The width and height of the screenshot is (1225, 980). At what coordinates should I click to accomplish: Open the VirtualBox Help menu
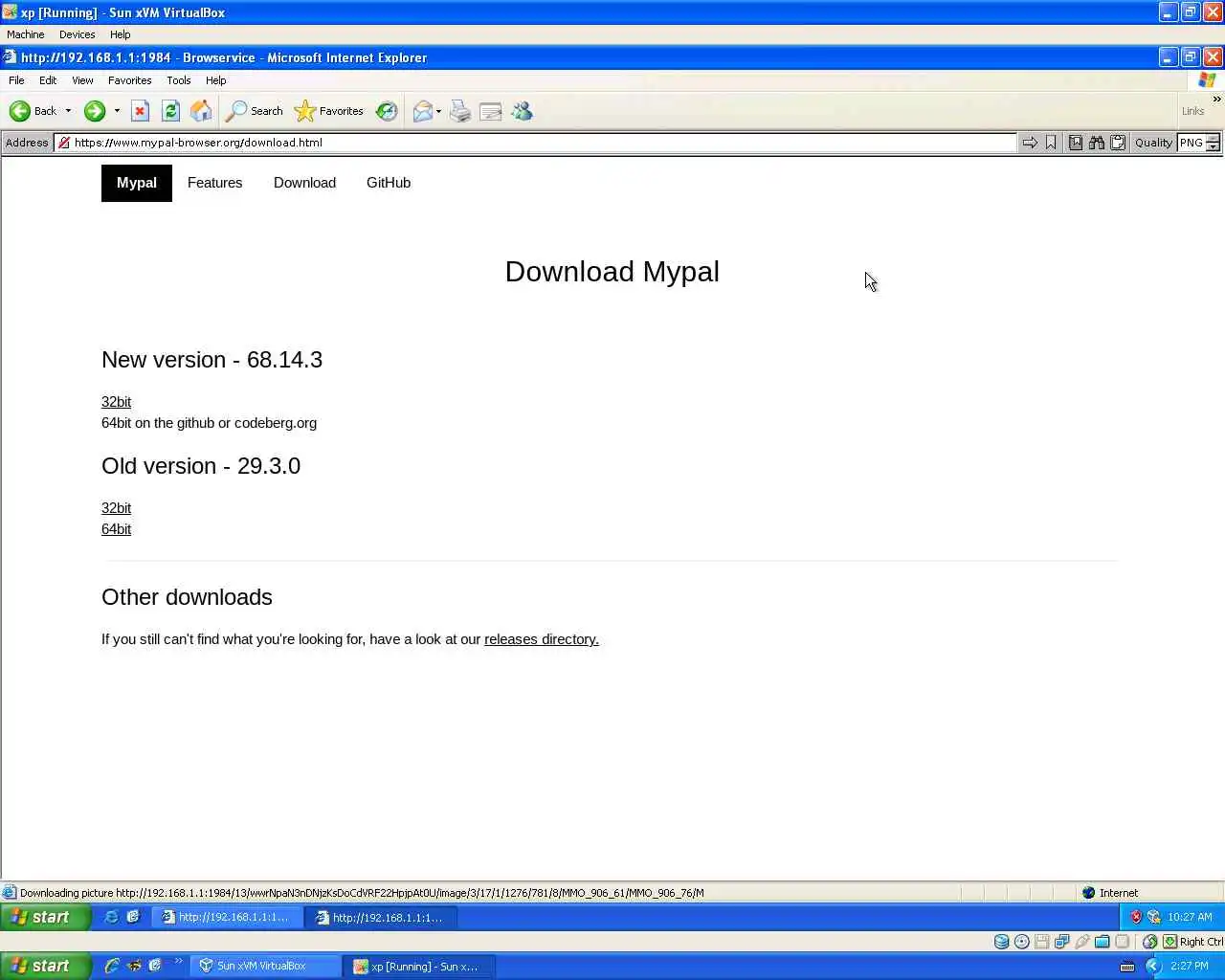(120, 34)
